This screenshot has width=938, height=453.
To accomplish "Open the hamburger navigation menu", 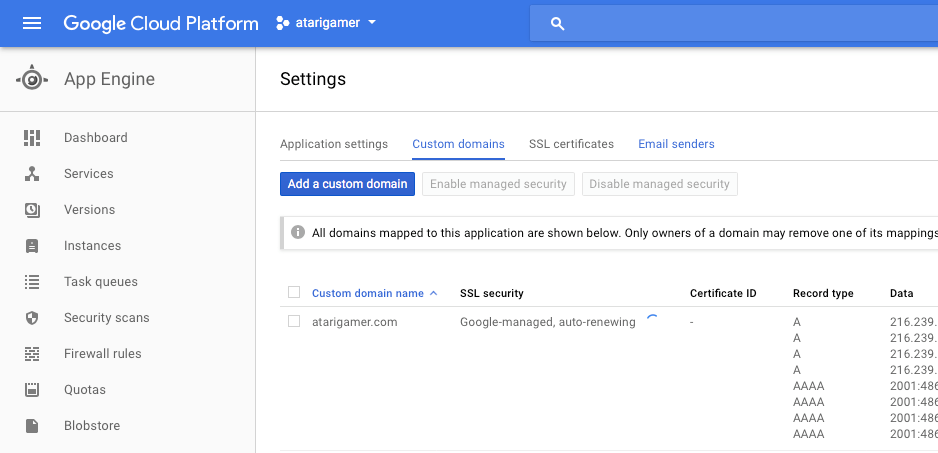I will [32, 23].
